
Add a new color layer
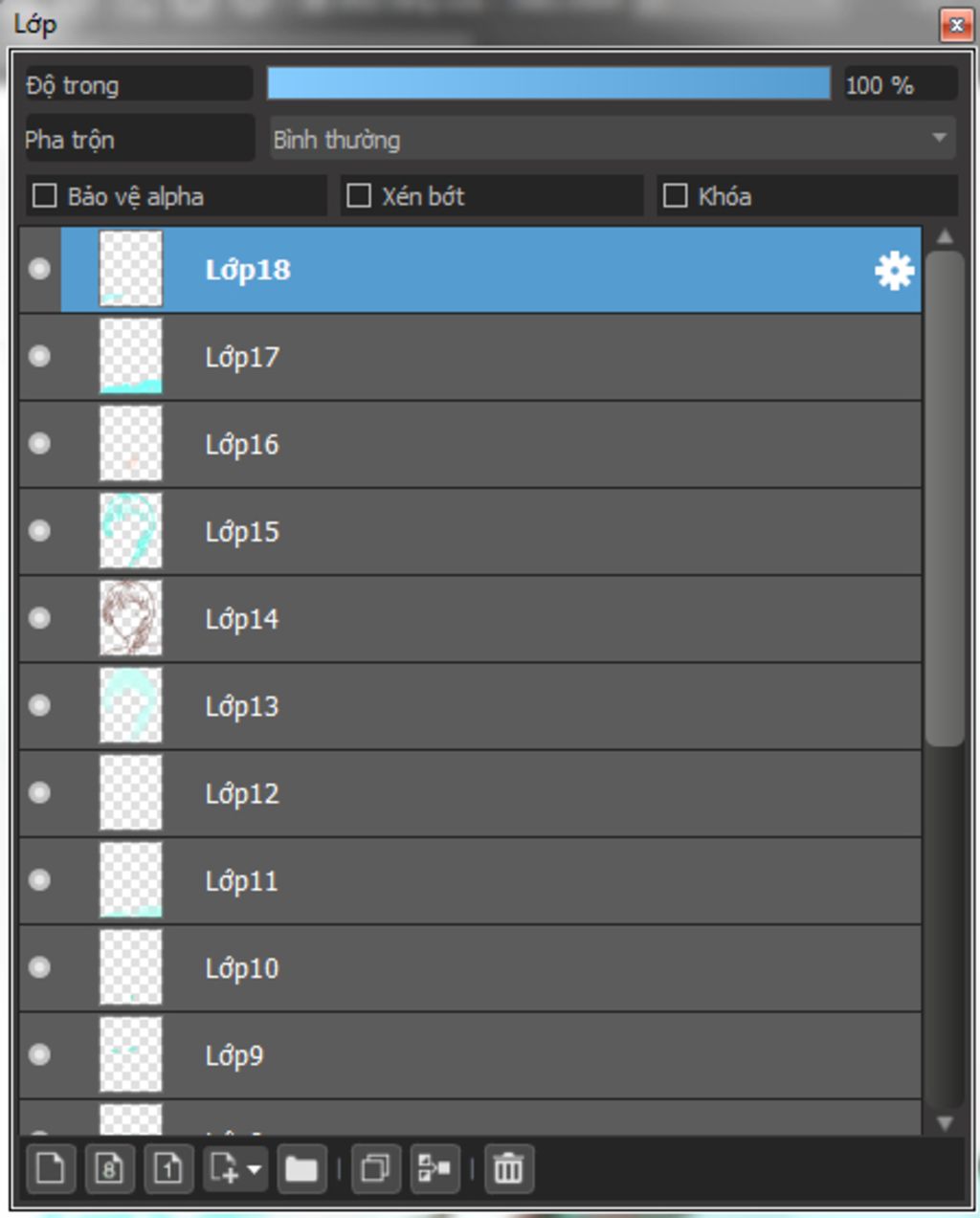click(x=50, y=1168)
